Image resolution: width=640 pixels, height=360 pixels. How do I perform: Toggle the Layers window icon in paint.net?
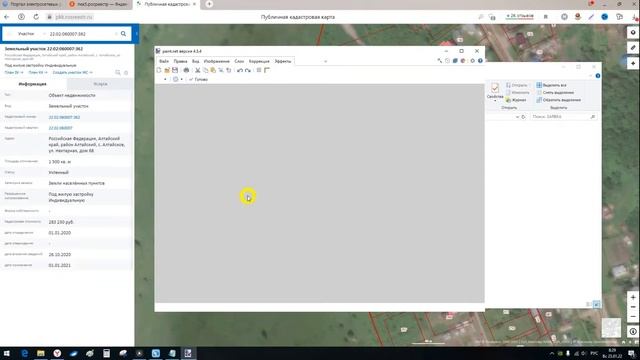pyautogui.click(x=455, y=61)
